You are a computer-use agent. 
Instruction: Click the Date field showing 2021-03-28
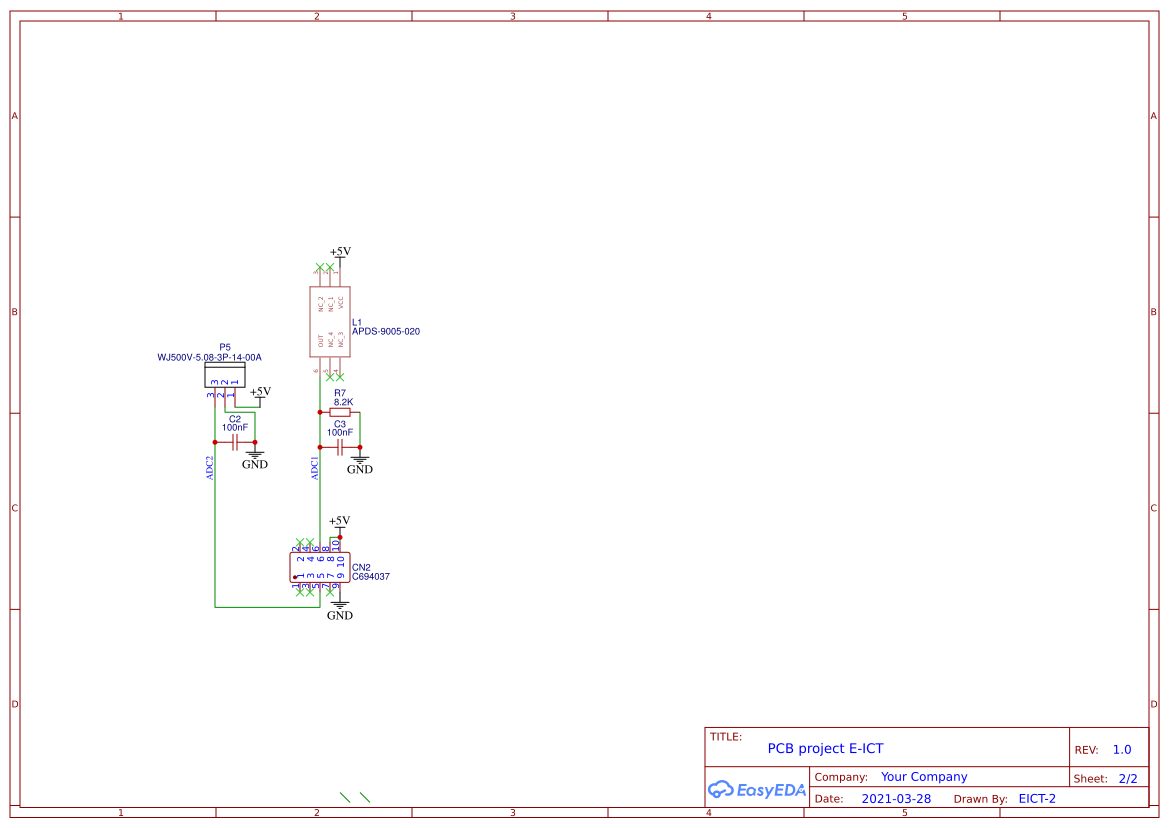coord(896,798)
